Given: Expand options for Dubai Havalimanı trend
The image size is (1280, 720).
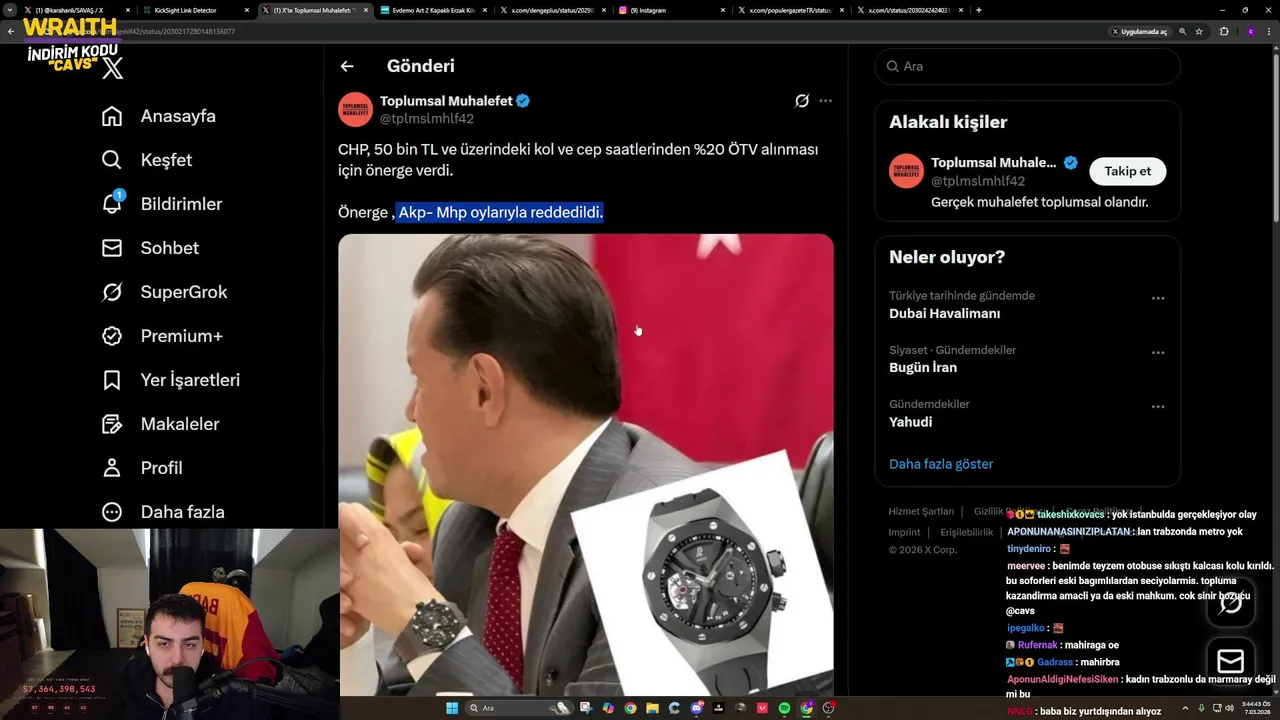Looking at the screenshot, I should (1158, 298).
